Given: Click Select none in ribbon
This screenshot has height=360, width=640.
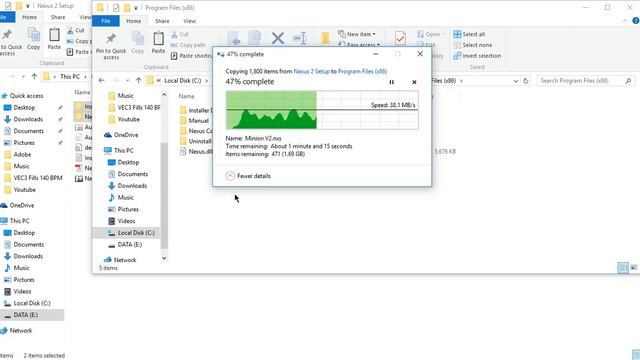Looking at the screenshot, I should 473,45.
